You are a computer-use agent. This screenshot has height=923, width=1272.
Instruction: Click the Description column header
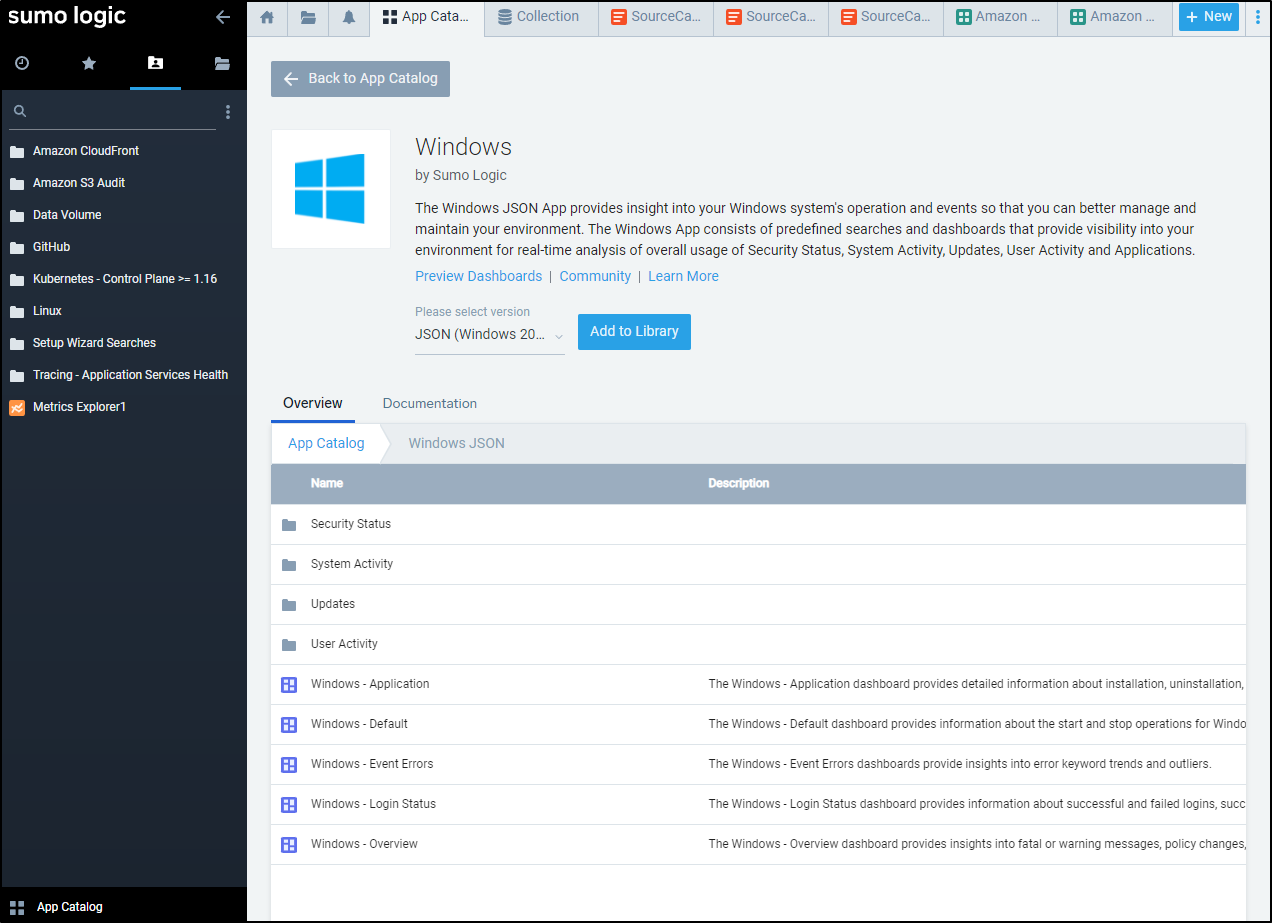[x=739, y=483]
